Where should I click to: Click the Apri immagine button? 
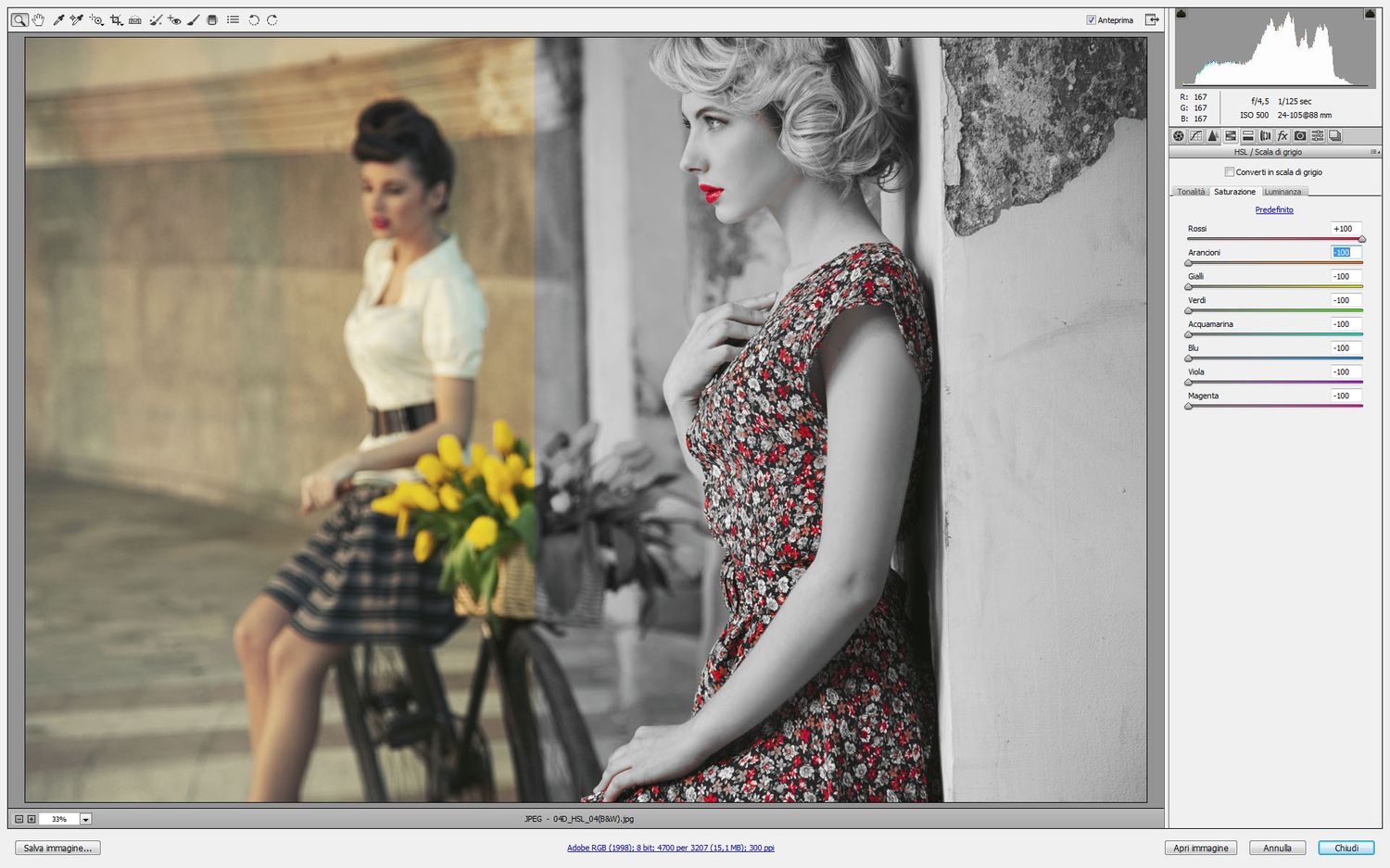coord(1200,848)
